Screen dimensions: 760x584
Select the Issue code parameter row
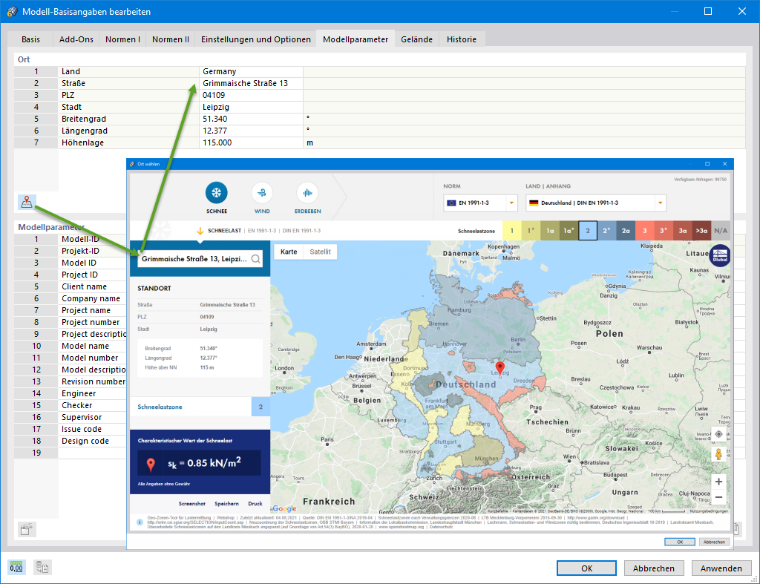70,429
